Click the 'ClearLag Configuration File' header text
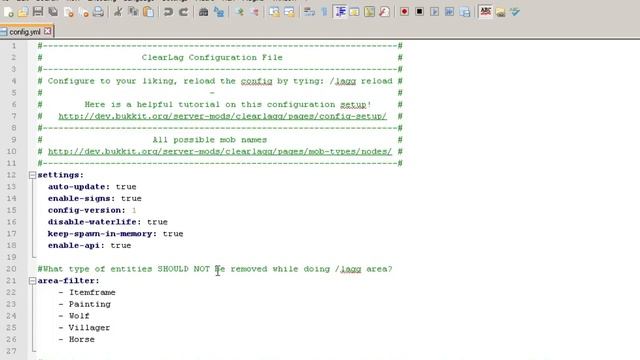Image resolution: width=640 pixels, height=360 pixels. click(212, 58)
